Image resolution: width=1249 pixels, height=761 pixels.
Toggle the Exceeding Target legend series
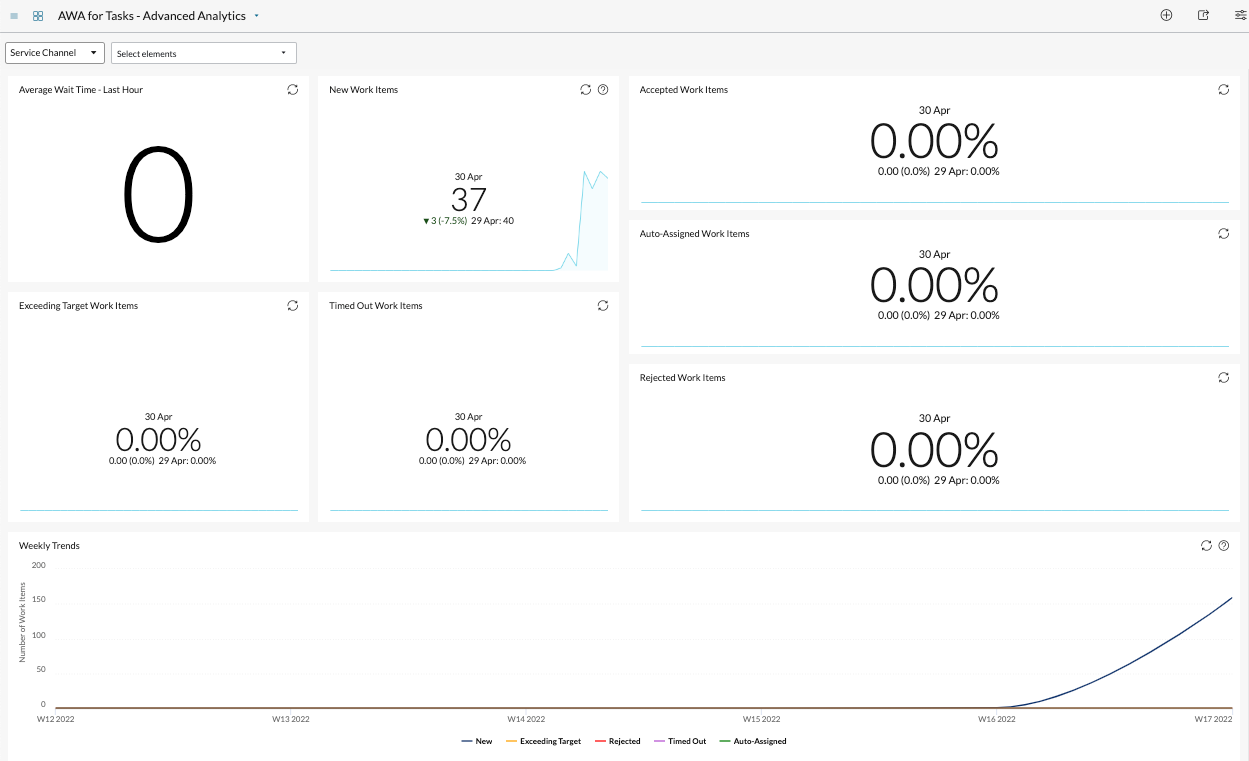pyautogui.click(x=544, y=741)
